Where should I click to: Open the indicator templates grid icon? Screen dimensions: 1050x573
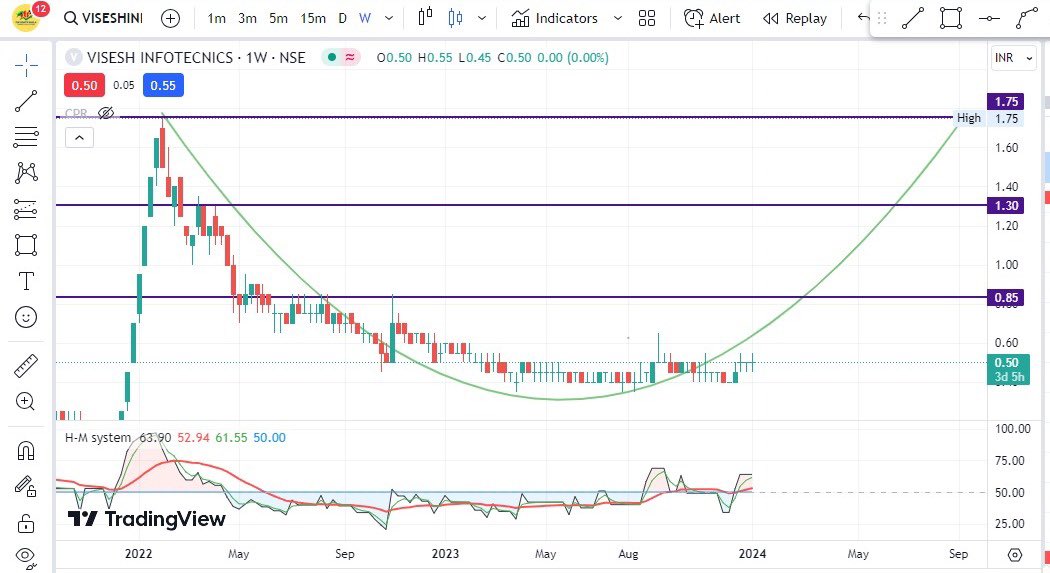point(647,18)
